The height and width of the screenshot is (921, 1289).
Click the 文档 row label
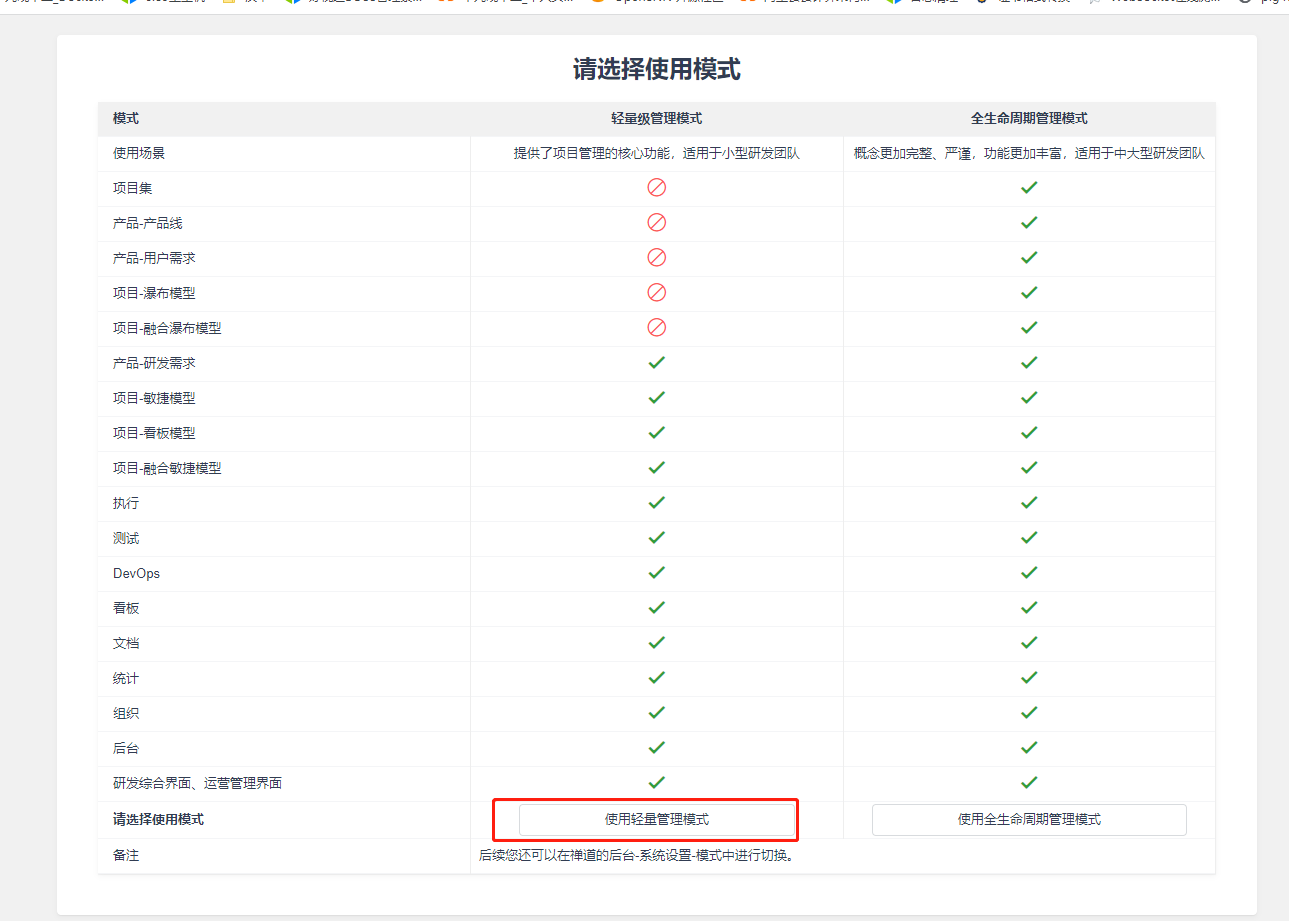click(x=126, y=643)
